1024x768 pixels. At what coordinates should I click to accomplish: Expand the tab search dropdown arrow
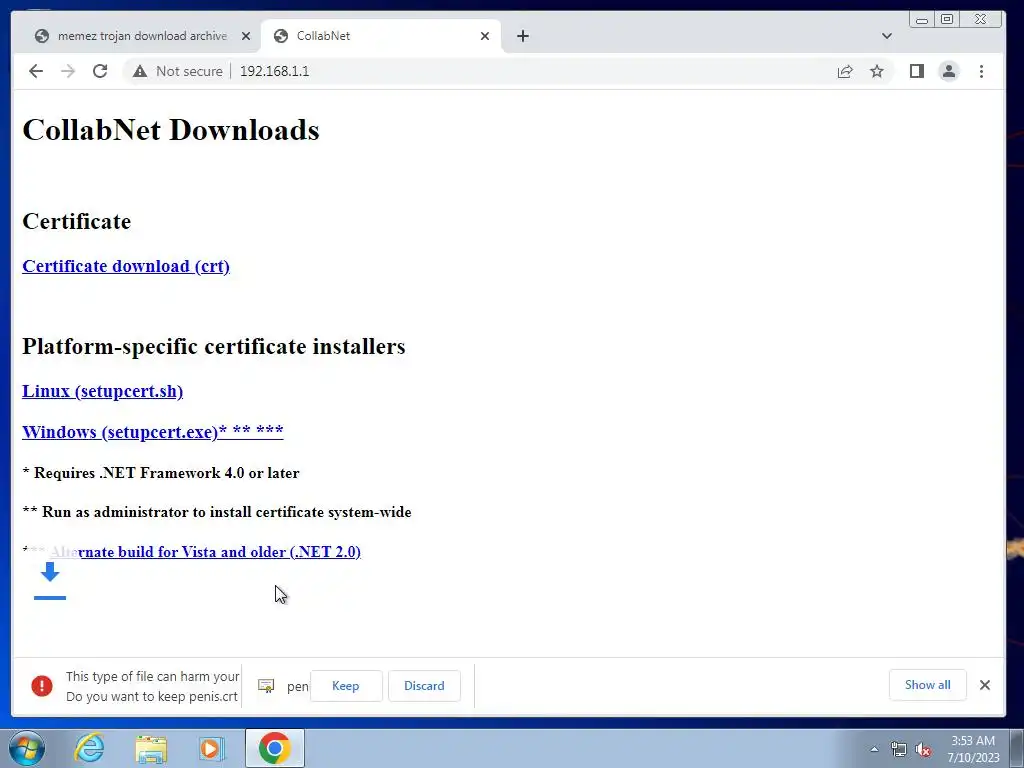click(886, 36)
